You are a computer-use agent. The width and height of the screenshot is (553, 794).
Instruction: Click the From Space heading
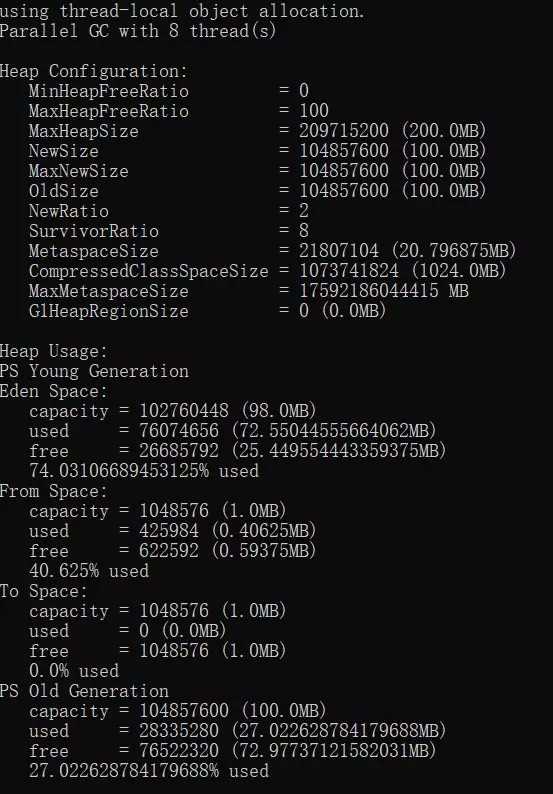tap(54, 491)
